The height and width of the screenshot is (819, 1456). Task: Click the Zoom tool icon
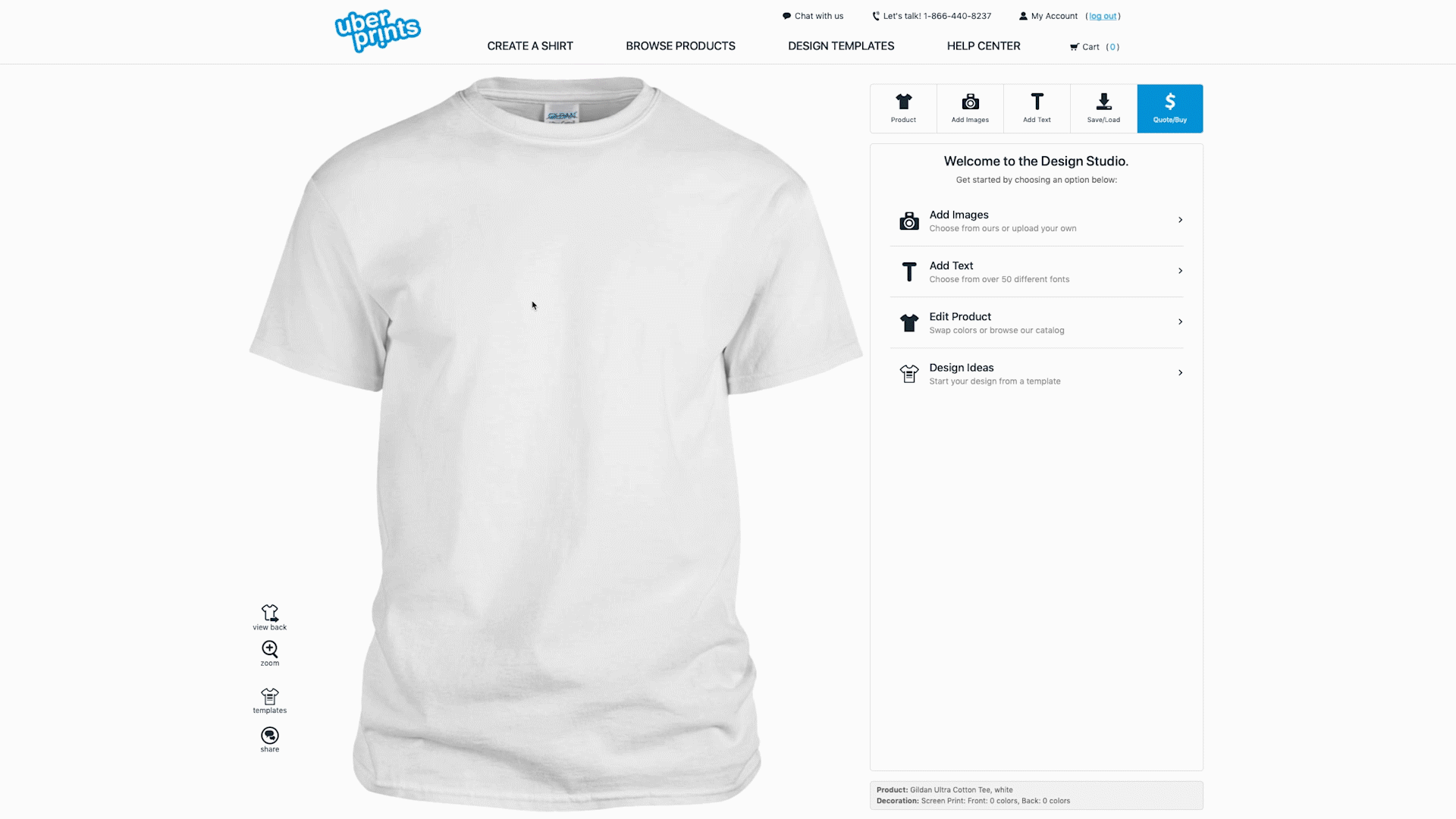[x=269, y=649]
